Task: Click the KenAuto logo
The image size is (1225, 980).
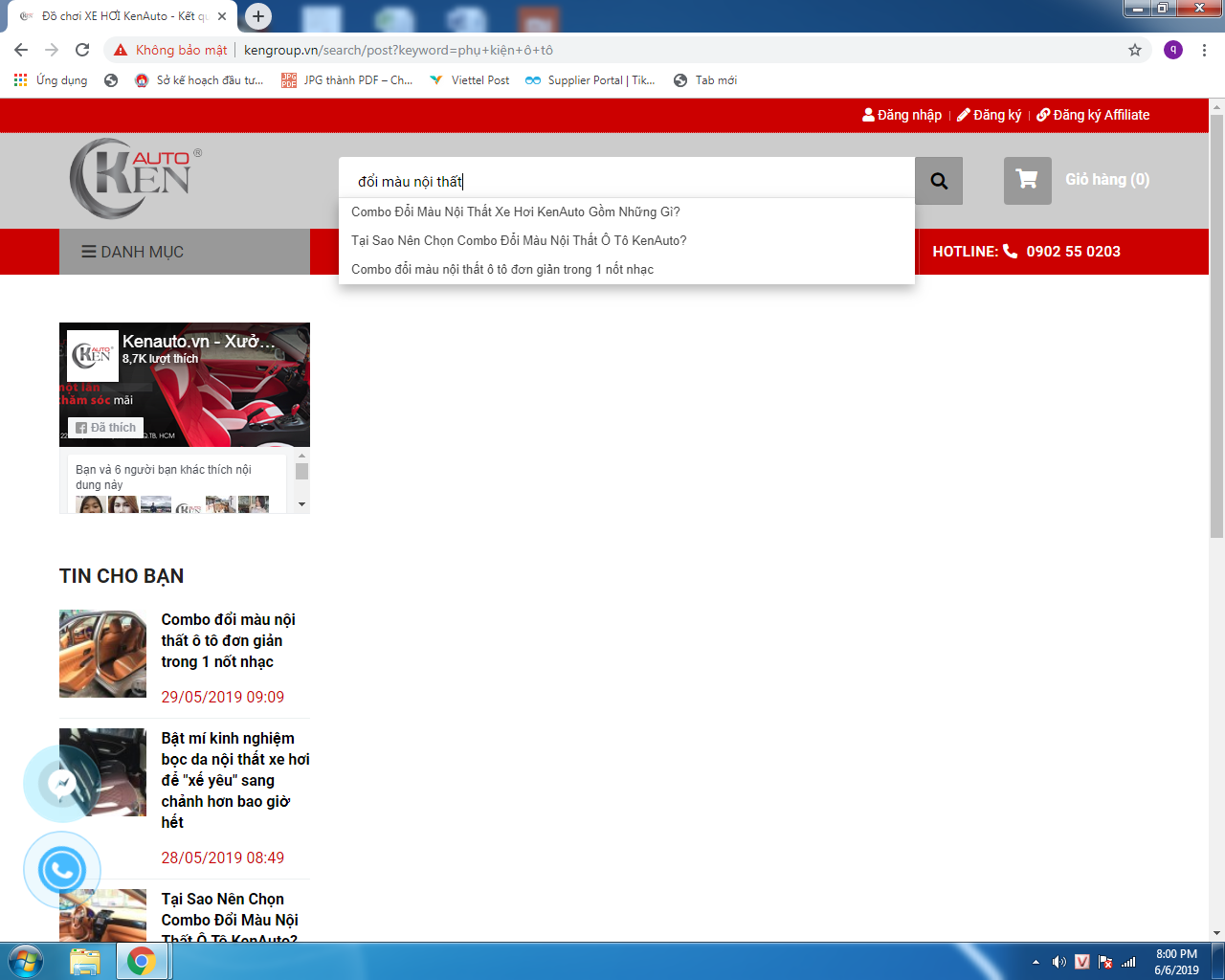Action: (135, 178)
